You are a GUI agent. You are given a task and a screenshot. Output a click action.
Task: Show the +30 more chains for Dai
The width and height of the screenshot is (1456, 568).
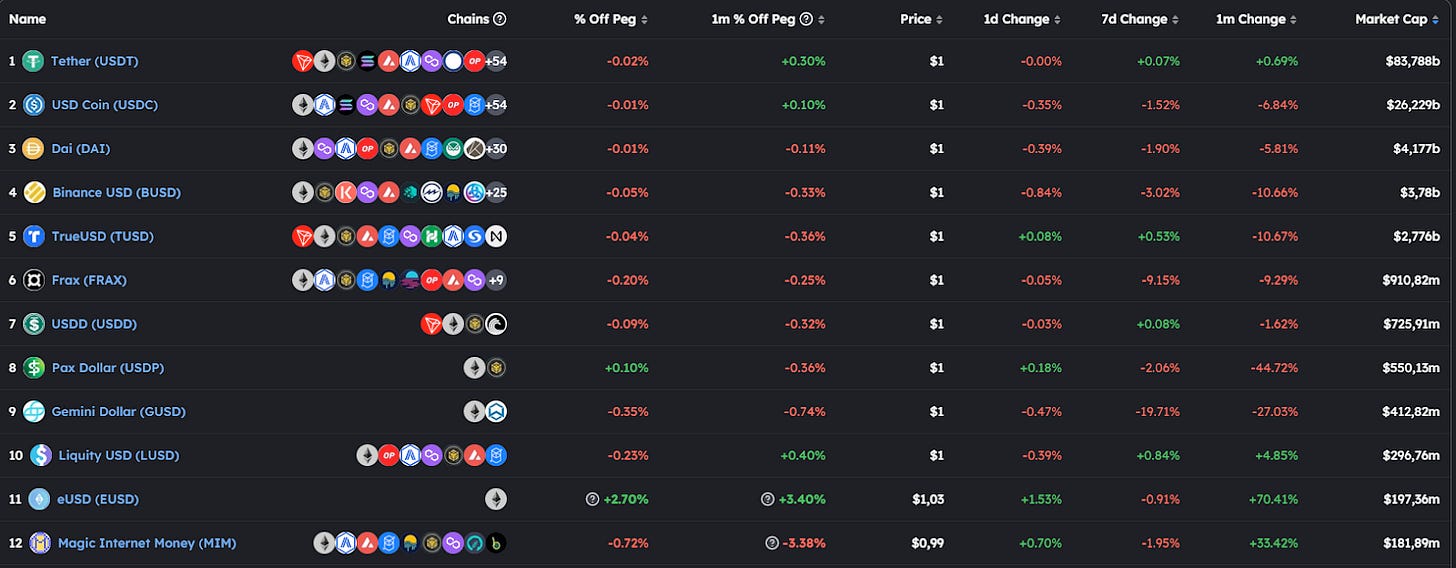coord(496,149)
